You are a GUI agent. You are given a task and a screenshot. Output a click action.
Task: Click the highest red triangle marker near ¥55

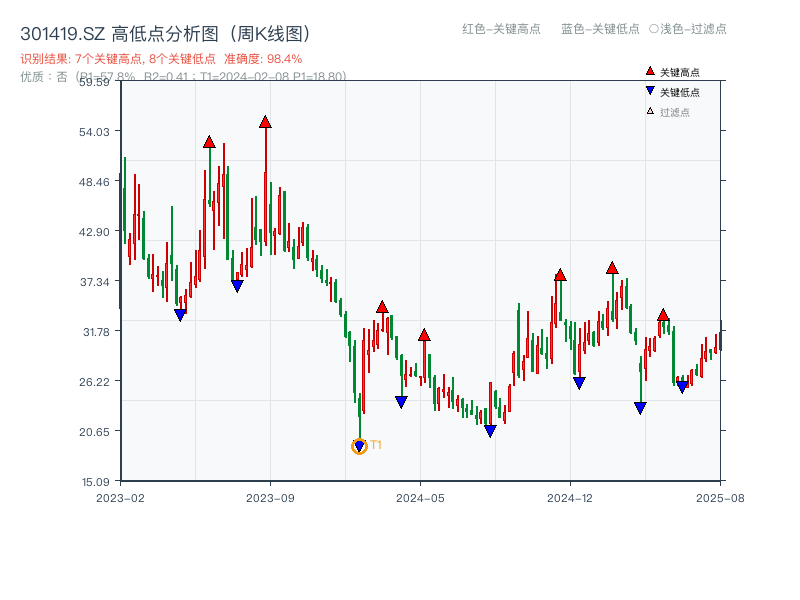tap(265, 120)
